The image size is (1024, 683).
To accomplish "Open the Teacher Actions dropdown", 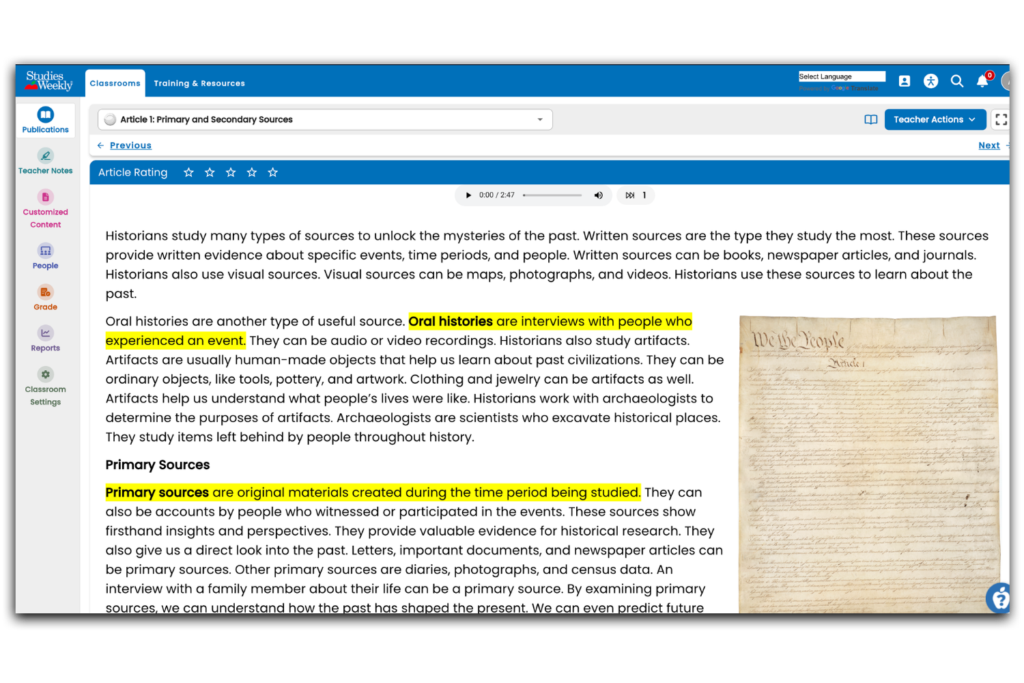I will click(x=935, y=119).
